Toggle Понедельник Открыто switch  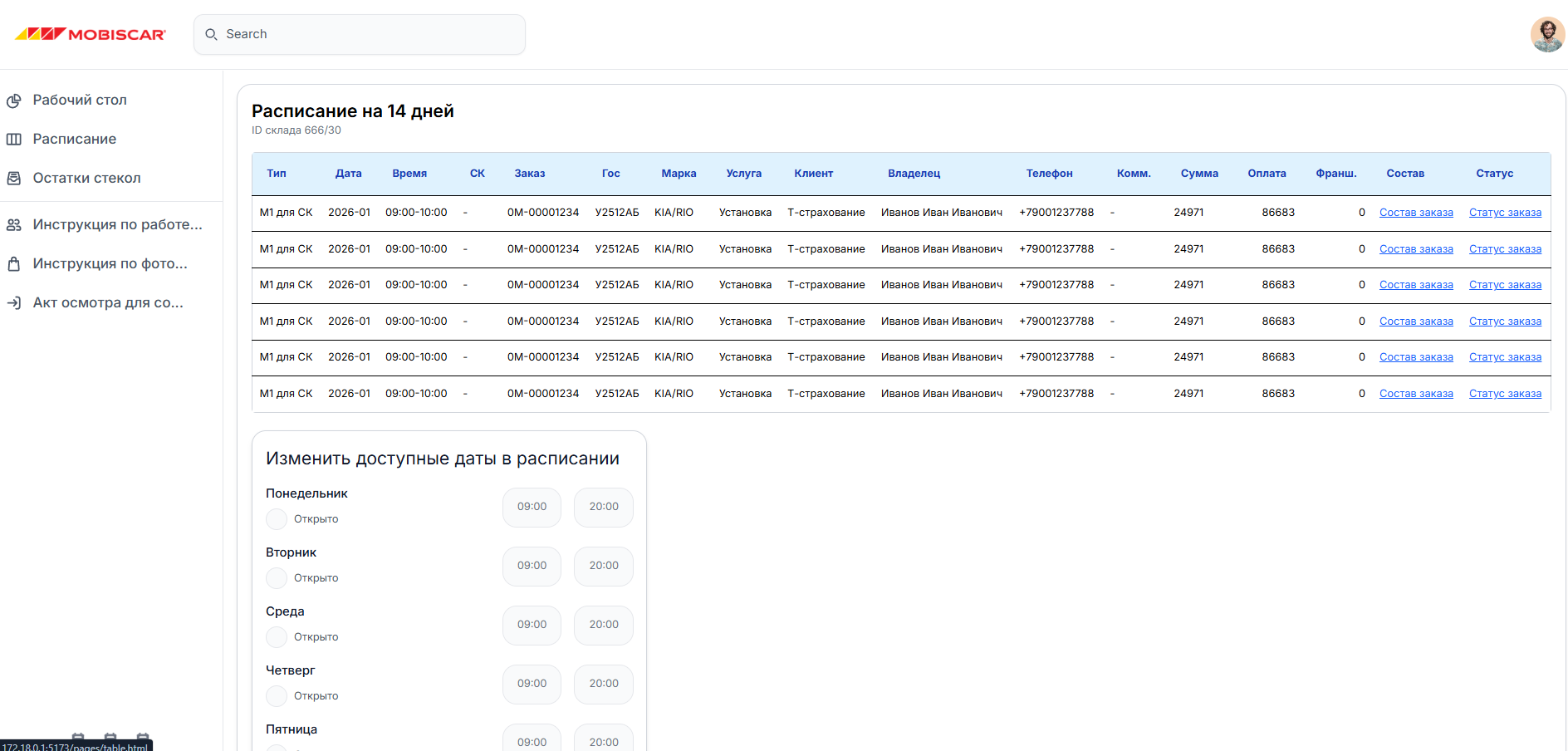click(277, 519)
